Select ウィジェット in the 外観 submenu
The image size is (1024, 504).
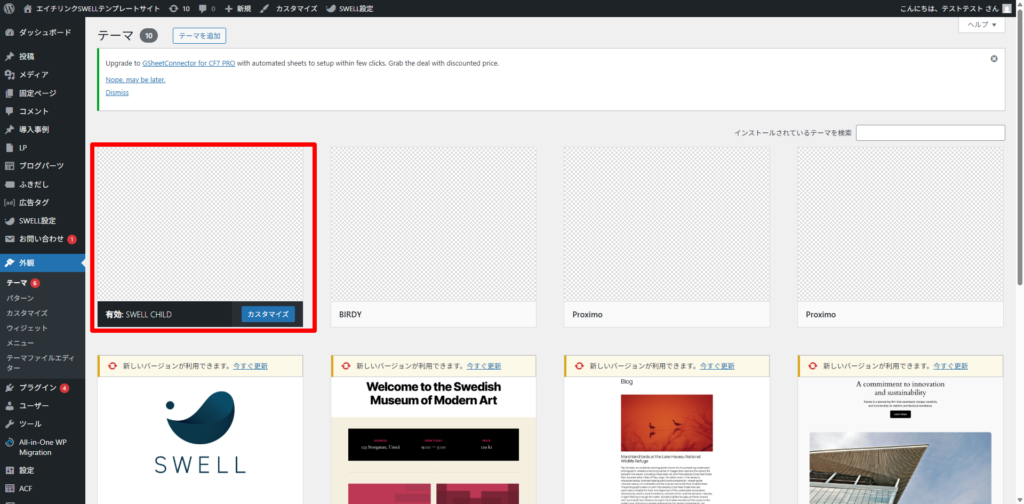click(27, 328)
